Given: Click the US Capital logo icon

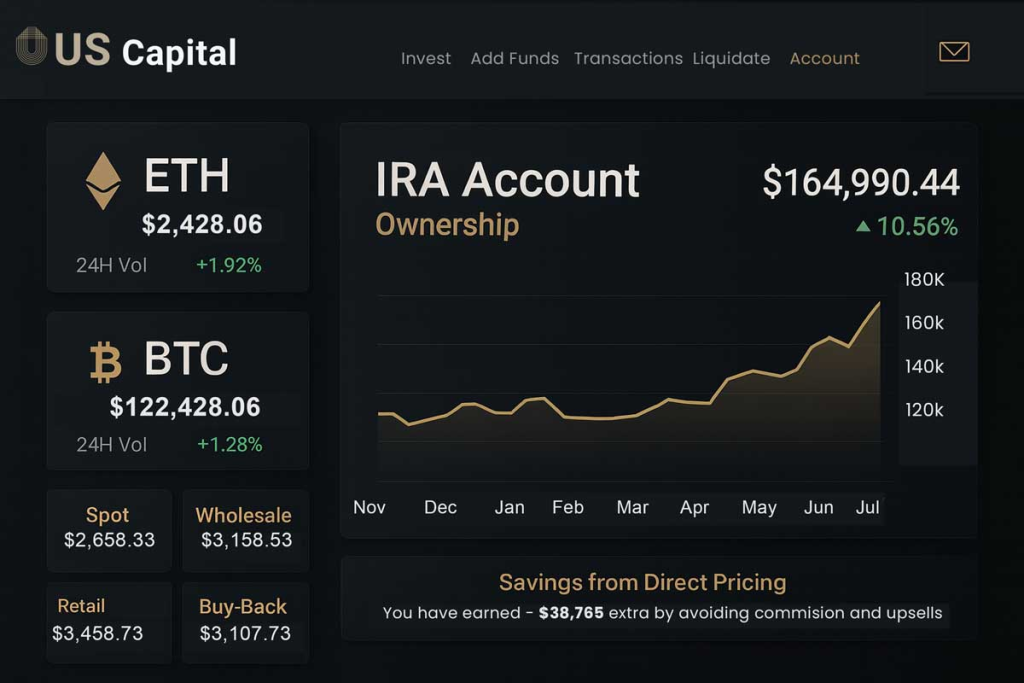Looking at the screenshot, I should 32,47.
